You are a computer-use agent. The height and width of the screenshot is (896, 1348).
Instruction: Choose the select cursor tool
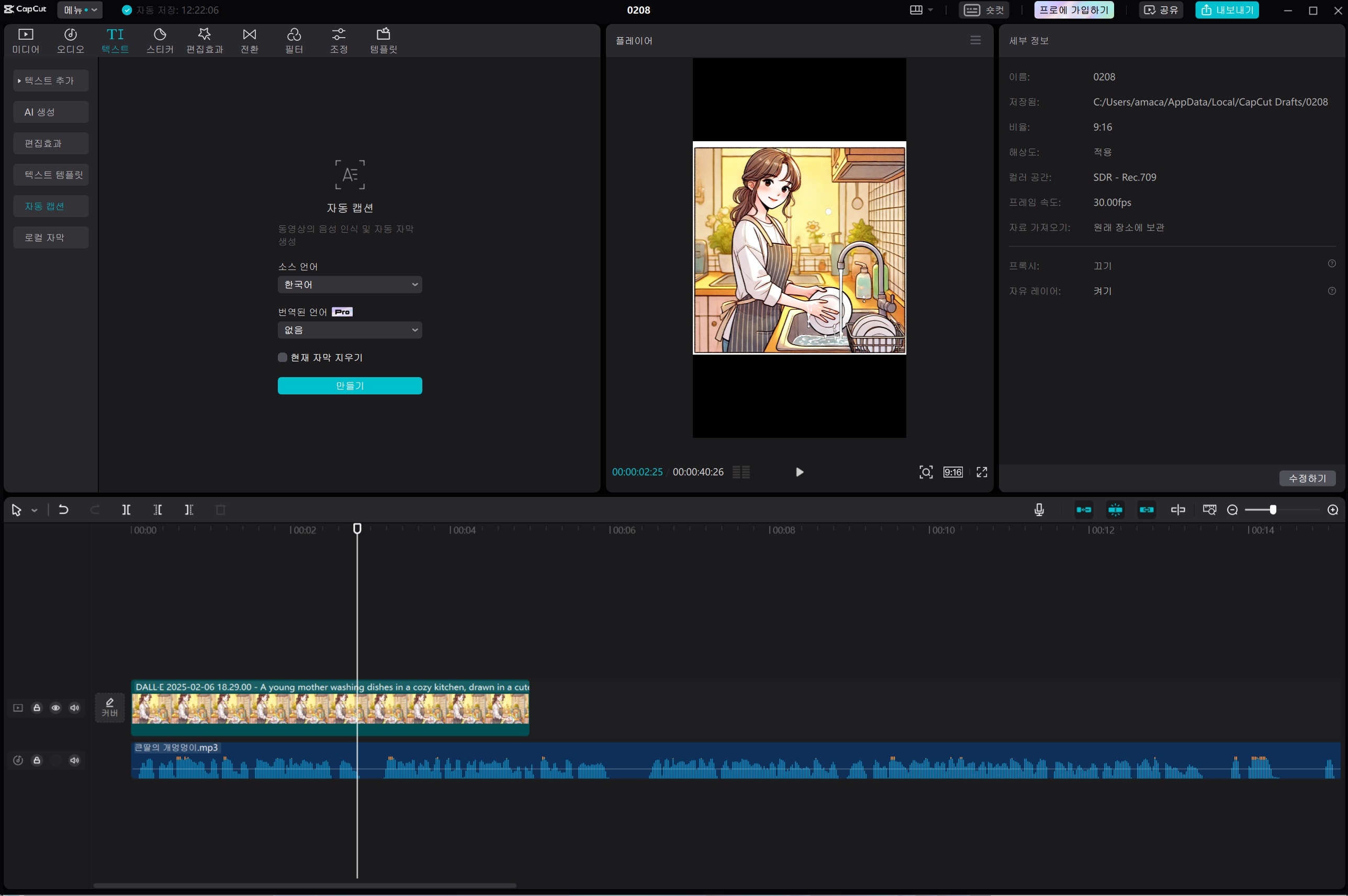click(x=17, y=511)
